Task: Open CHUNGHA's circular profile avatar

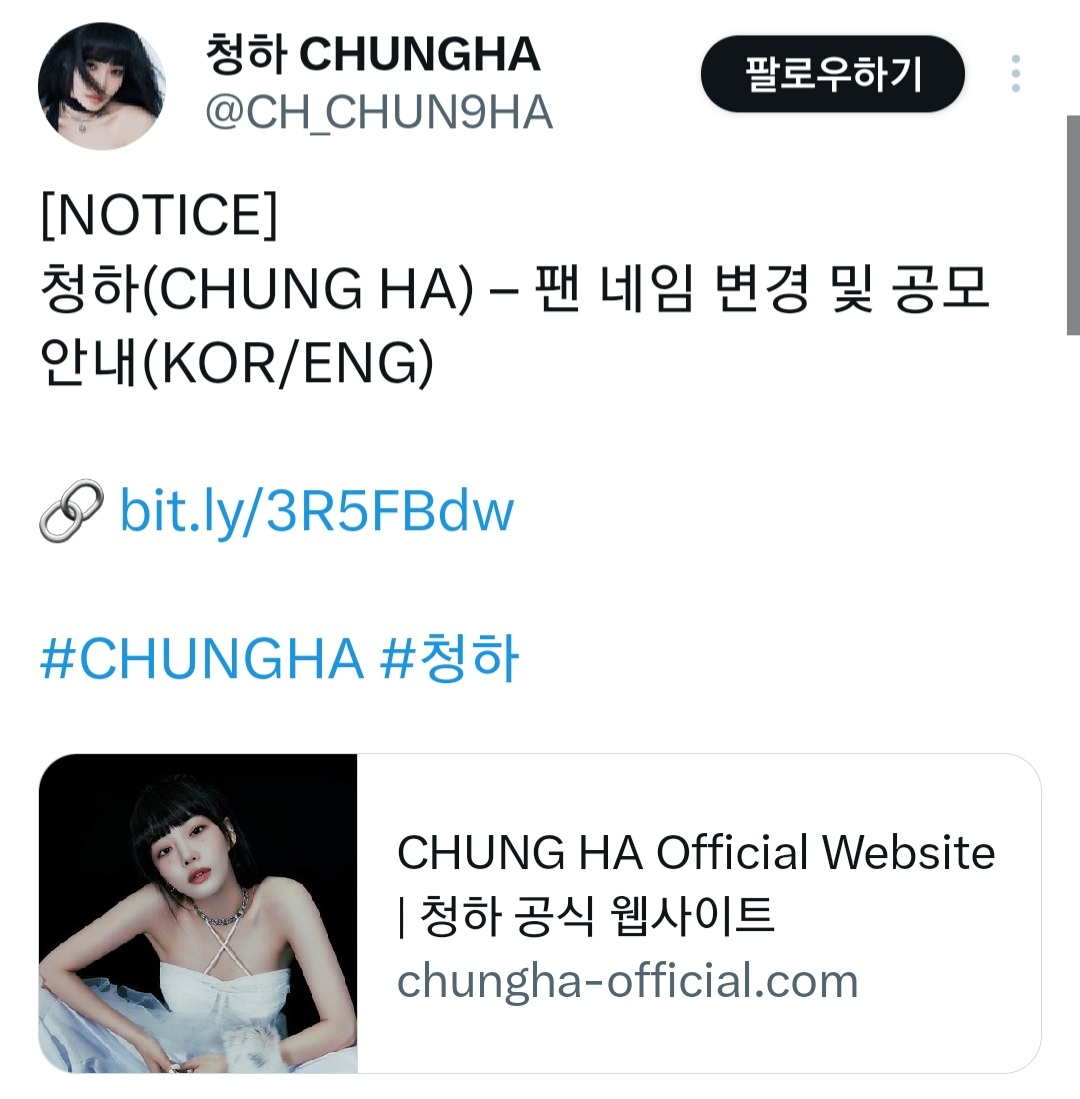Action: click(x=102, y=86)
